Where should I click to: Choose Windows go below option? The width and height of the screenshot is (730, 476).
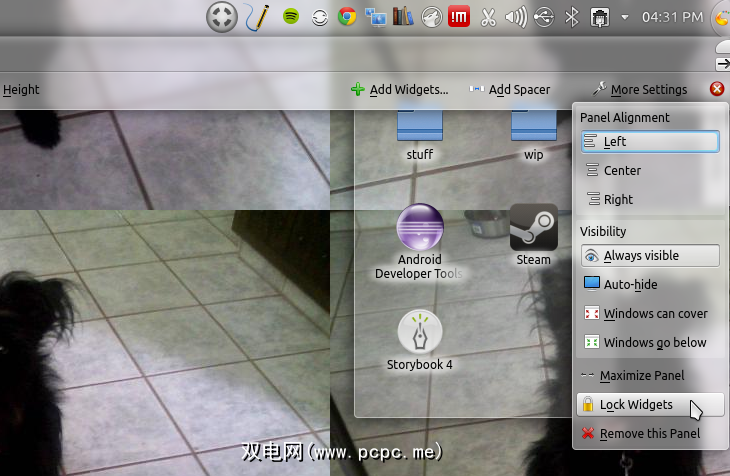650,342
